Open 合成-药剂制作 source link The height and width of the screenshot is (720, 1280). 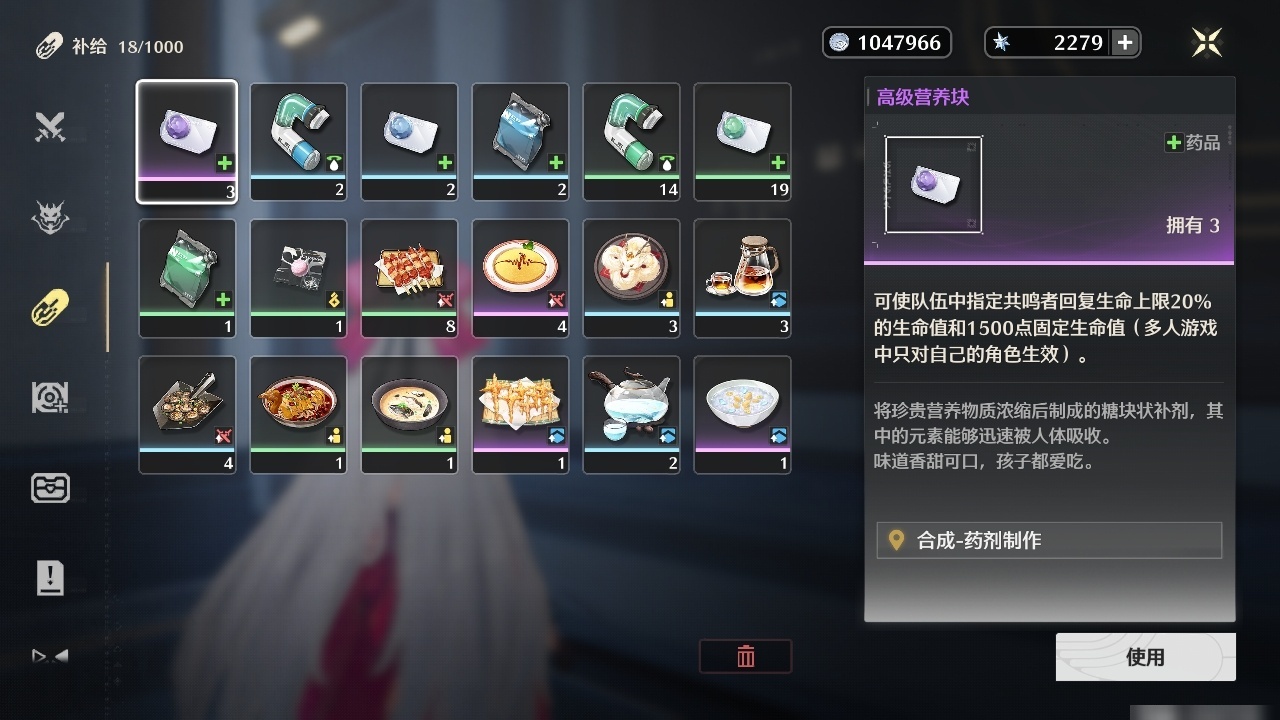tap(1049, 540)
